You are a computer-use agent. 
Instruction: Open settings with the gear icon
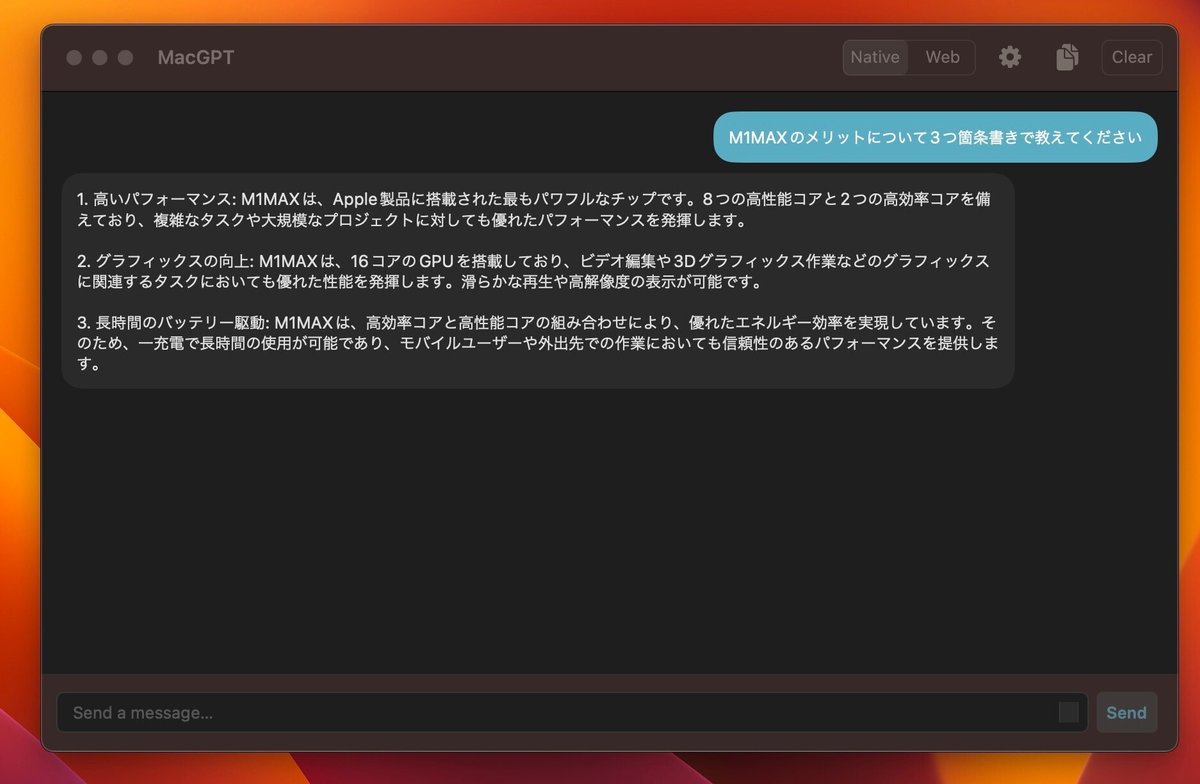tap(1010, 57)
